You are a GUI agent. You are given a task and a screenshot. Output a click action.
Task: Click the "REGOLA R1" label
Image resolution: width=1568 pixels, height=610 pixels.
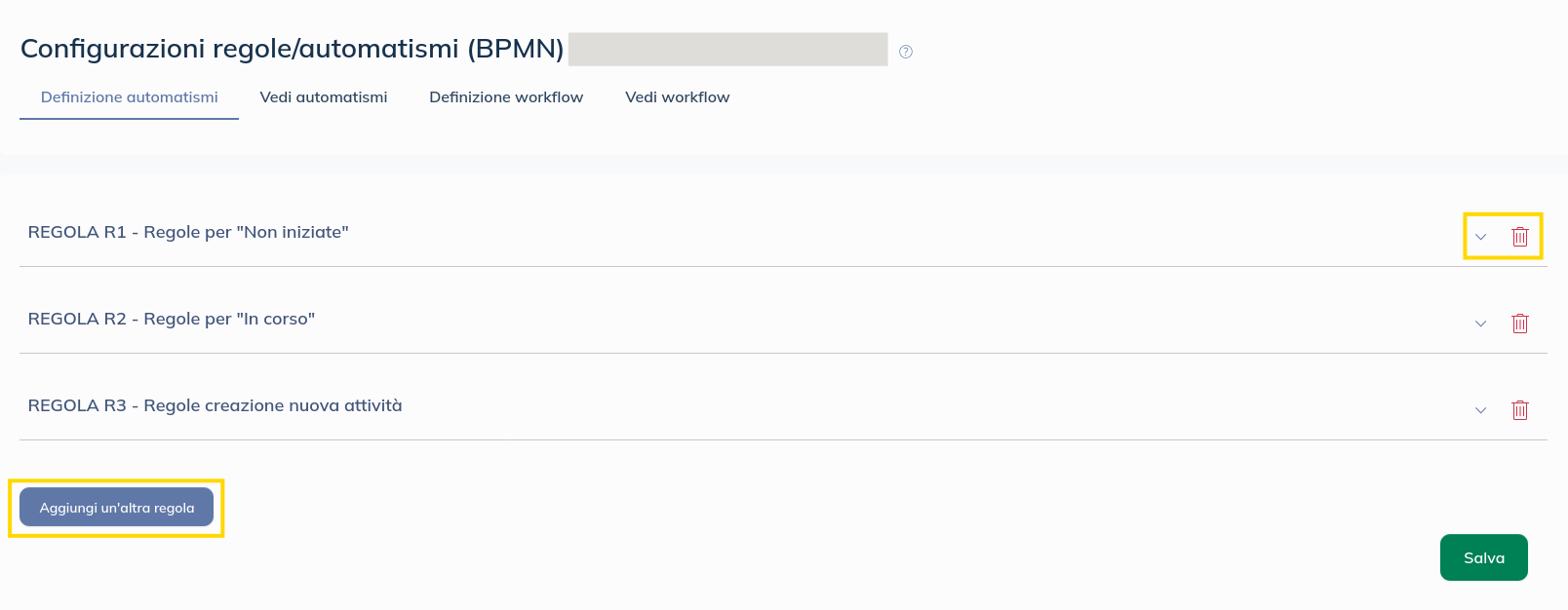click(x=77, y=232)
